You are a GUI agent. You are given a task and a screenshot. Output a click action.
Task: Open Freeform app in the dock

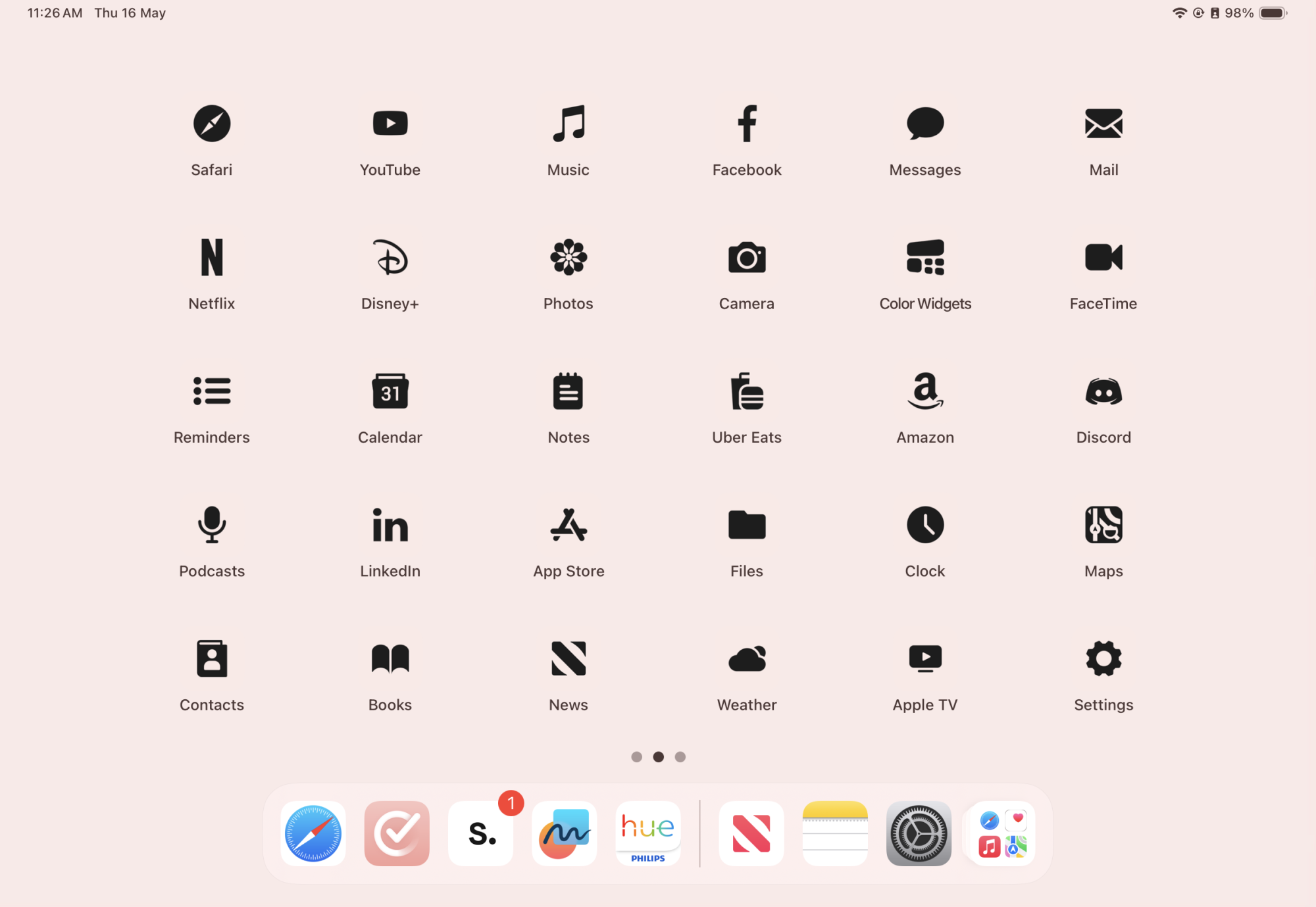coord(564,833)
